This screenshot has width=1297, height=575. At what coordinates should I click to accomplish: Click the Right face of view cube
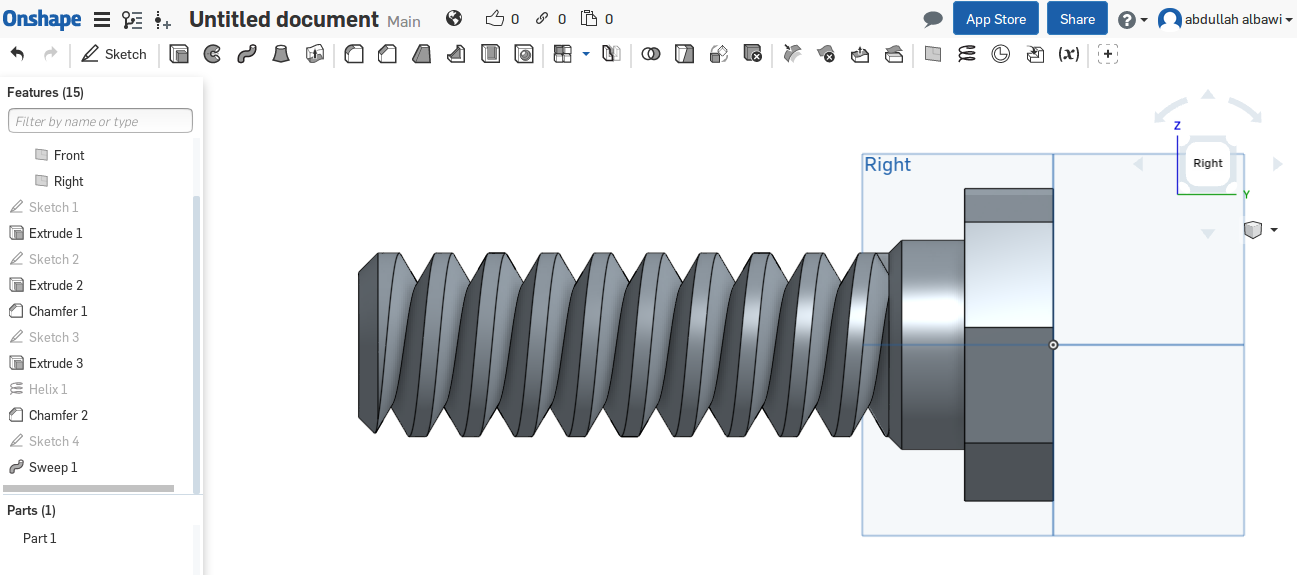pos(1207,163)
